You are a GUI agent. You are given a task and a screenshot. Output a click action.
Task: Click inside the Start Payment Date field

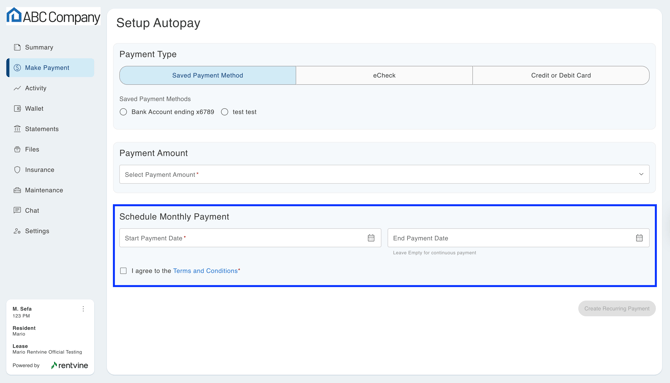click(250, 238)
